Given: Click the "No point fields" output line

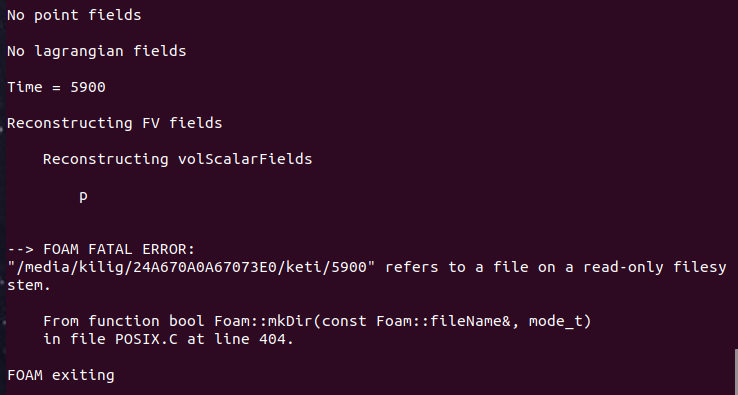Looking at the screenshot, I should coord(74,15).
